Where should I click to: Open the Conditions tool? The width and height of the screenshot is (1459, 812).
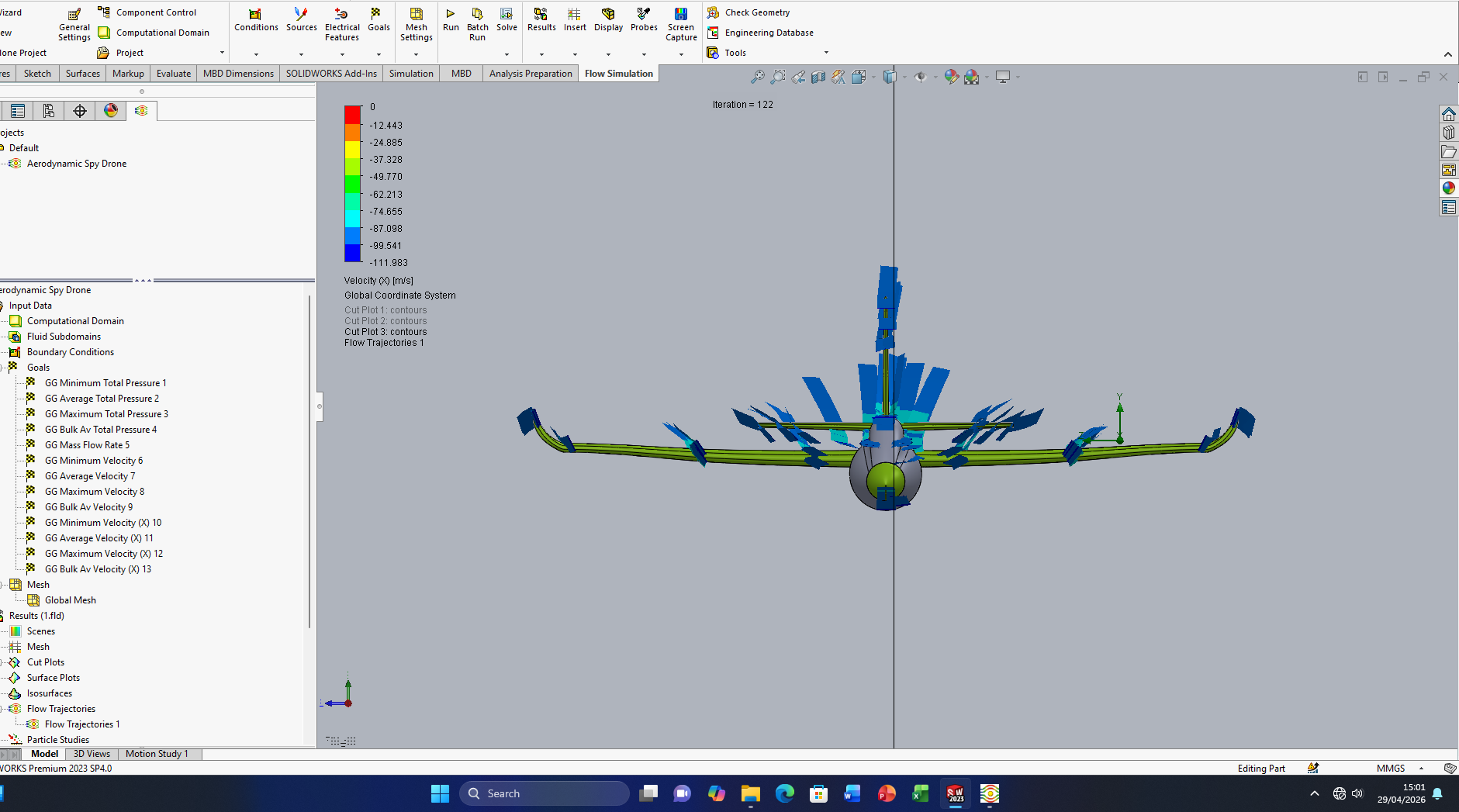[256, 20]
